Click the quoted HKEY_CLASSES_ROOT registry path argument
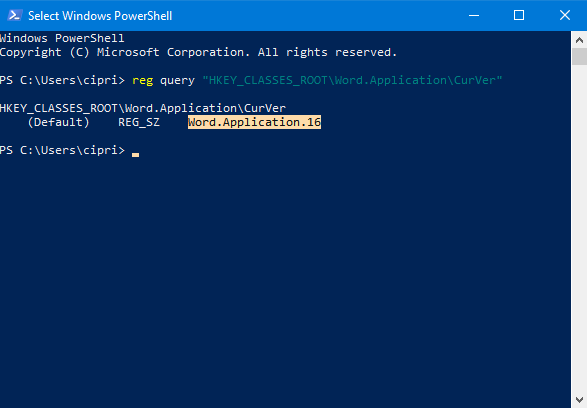 (352, 80)
